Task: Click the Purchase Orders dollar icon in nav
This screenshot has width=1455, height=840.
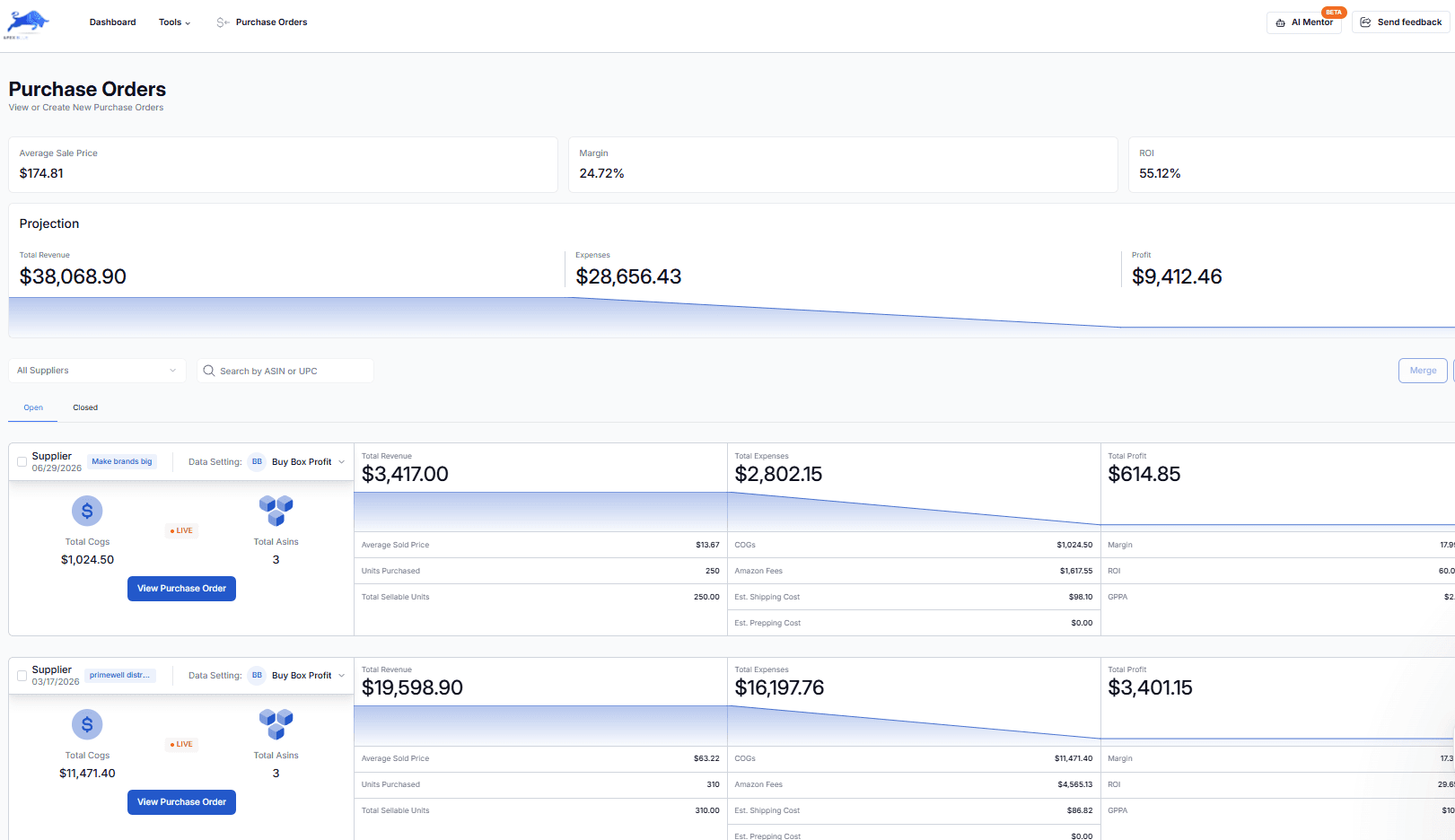Action: pyautogui.click(x=223, y=22)
